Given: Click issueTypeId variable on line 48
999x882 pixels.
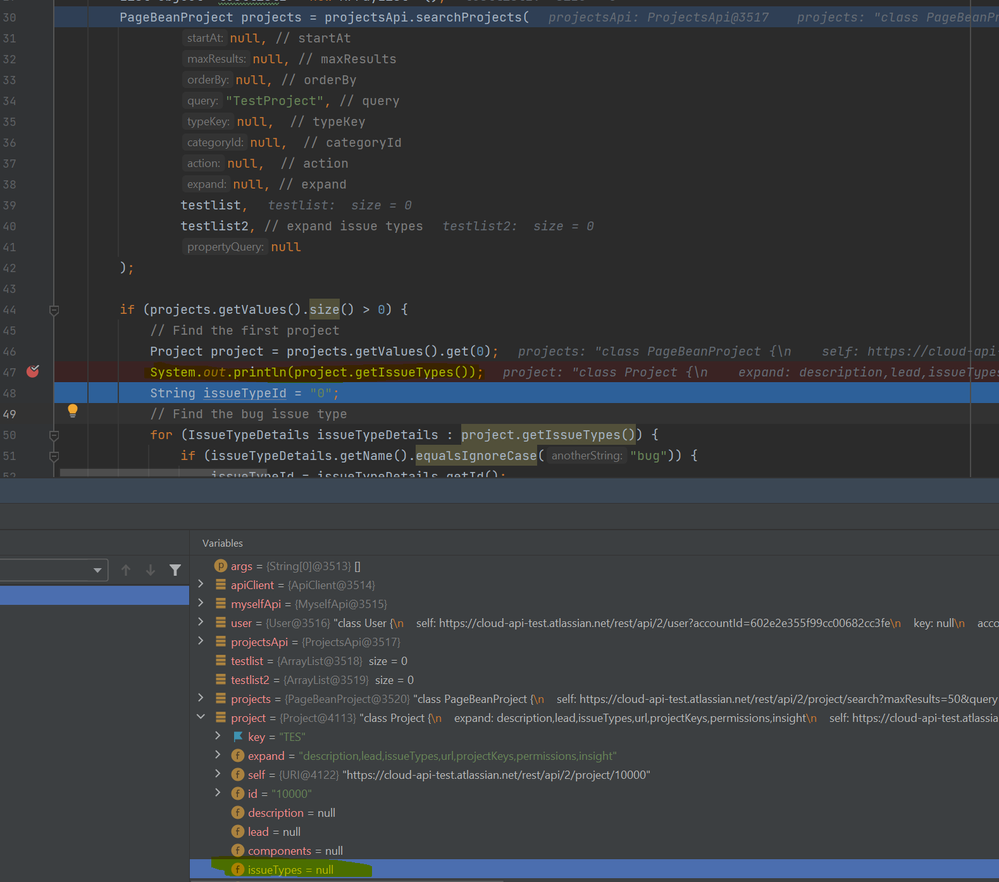Looking at the screenshot, I should (245, 393).
